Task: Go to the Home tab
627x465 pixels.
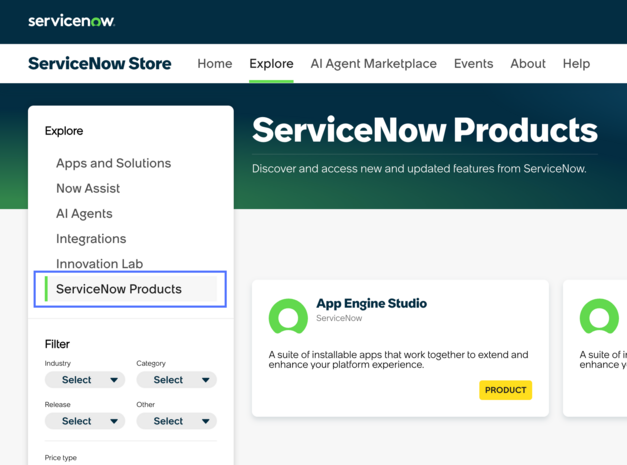Action: coord(215,64)
